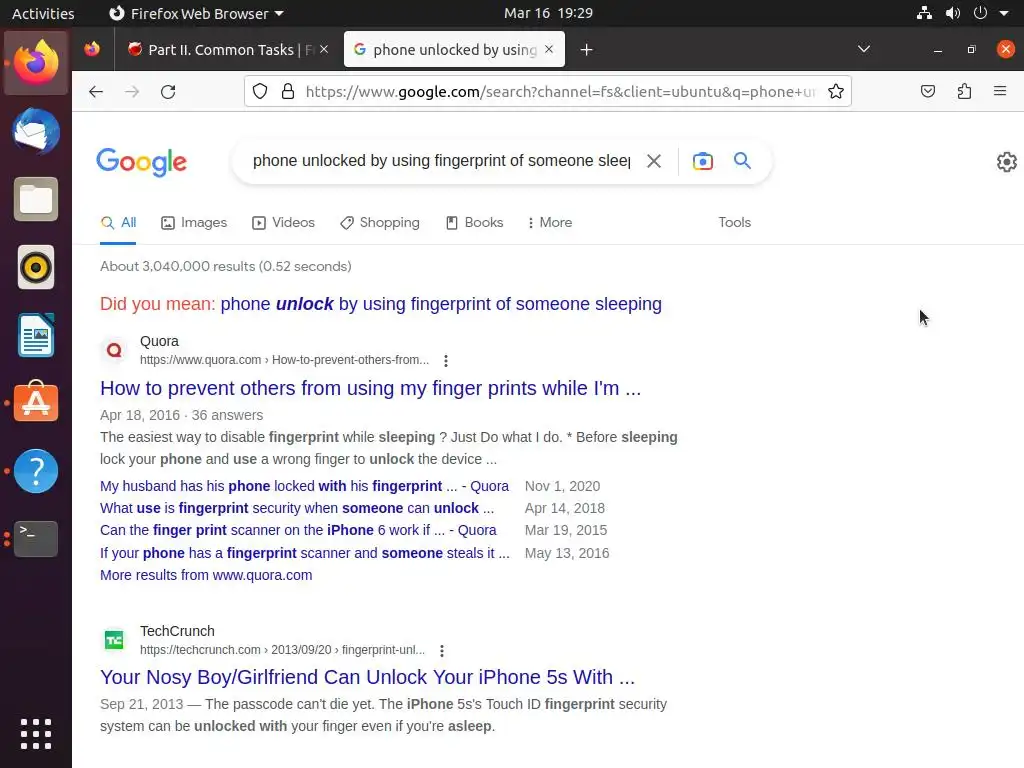This screenshot has height=768, width=1024.
Task: Expand the list all tabs chevron
Action: tap(863, 50)
